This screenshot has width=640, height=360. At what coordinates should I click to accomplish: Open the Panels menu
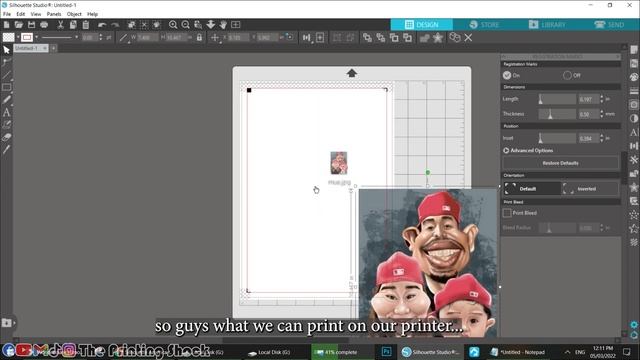click(54, 14)
